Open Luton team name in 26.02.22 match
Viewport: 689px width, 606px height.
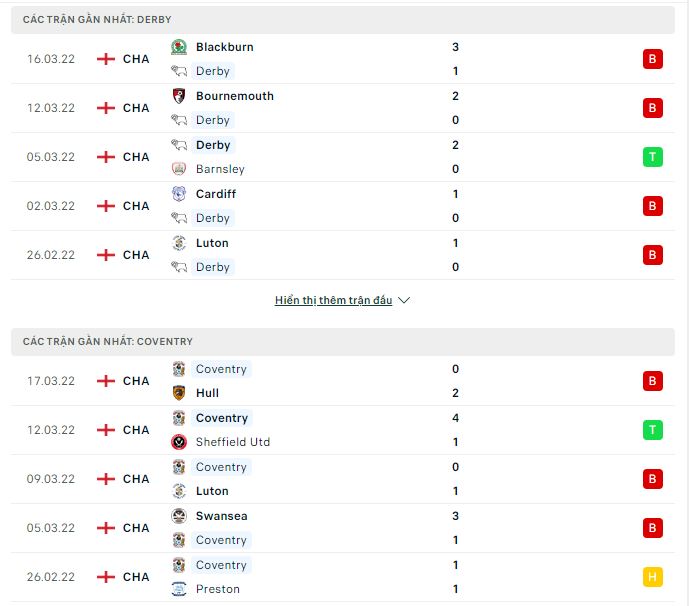(212, 243)
